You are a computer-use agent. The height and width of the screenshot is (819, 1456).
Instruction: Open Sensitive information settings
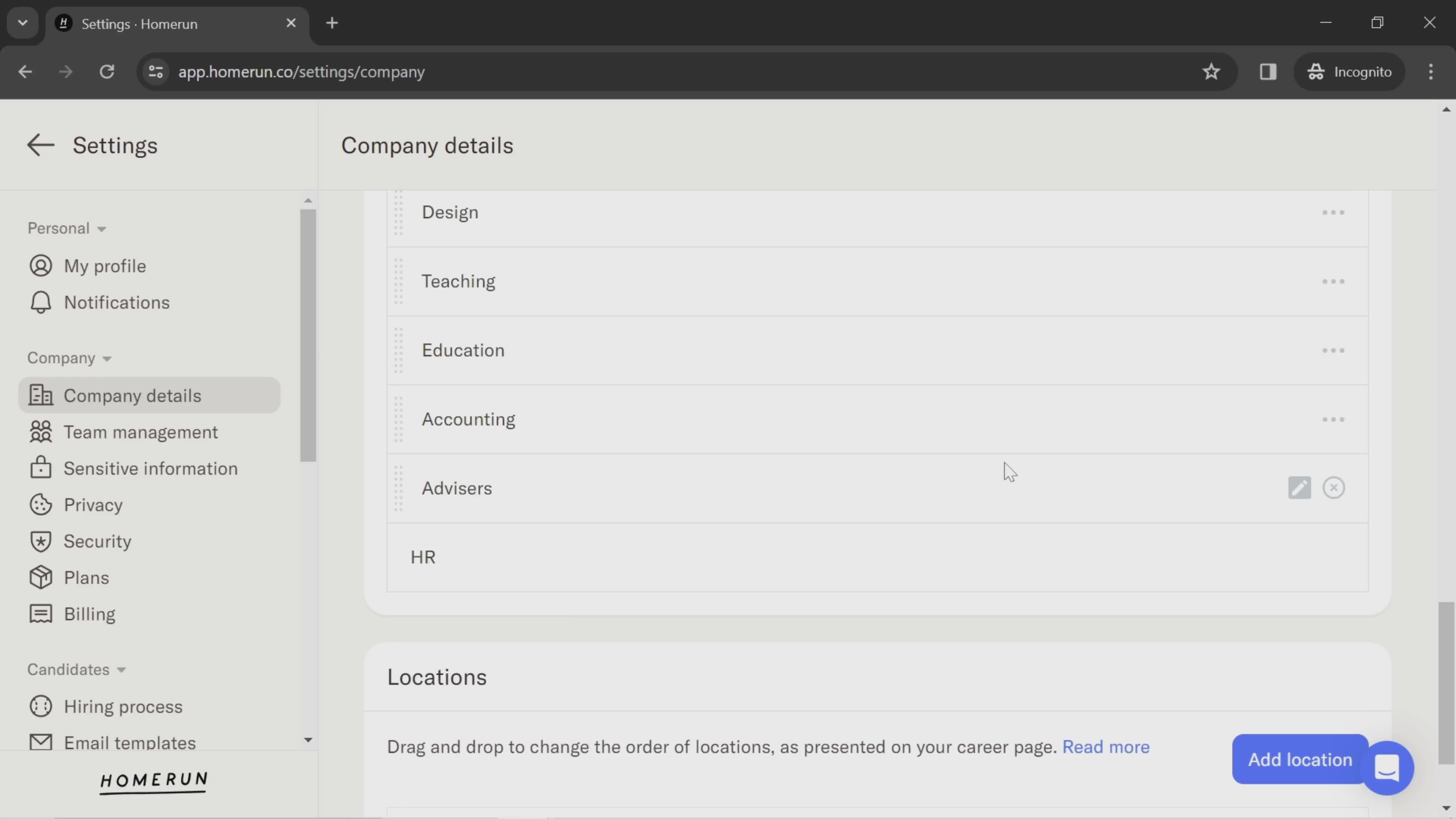(150, 468)
